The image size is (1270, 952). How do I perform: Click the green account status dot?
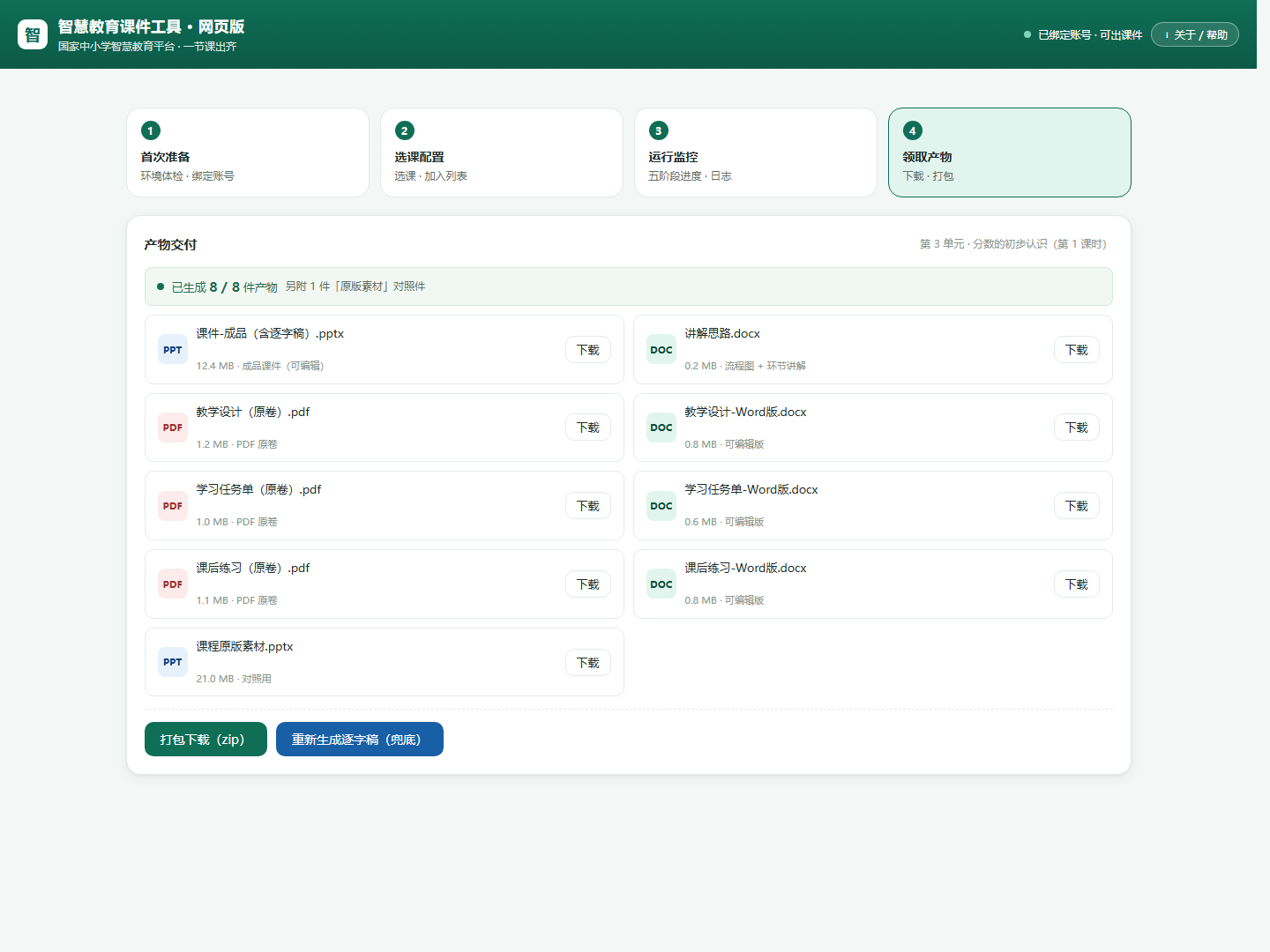1027,34
